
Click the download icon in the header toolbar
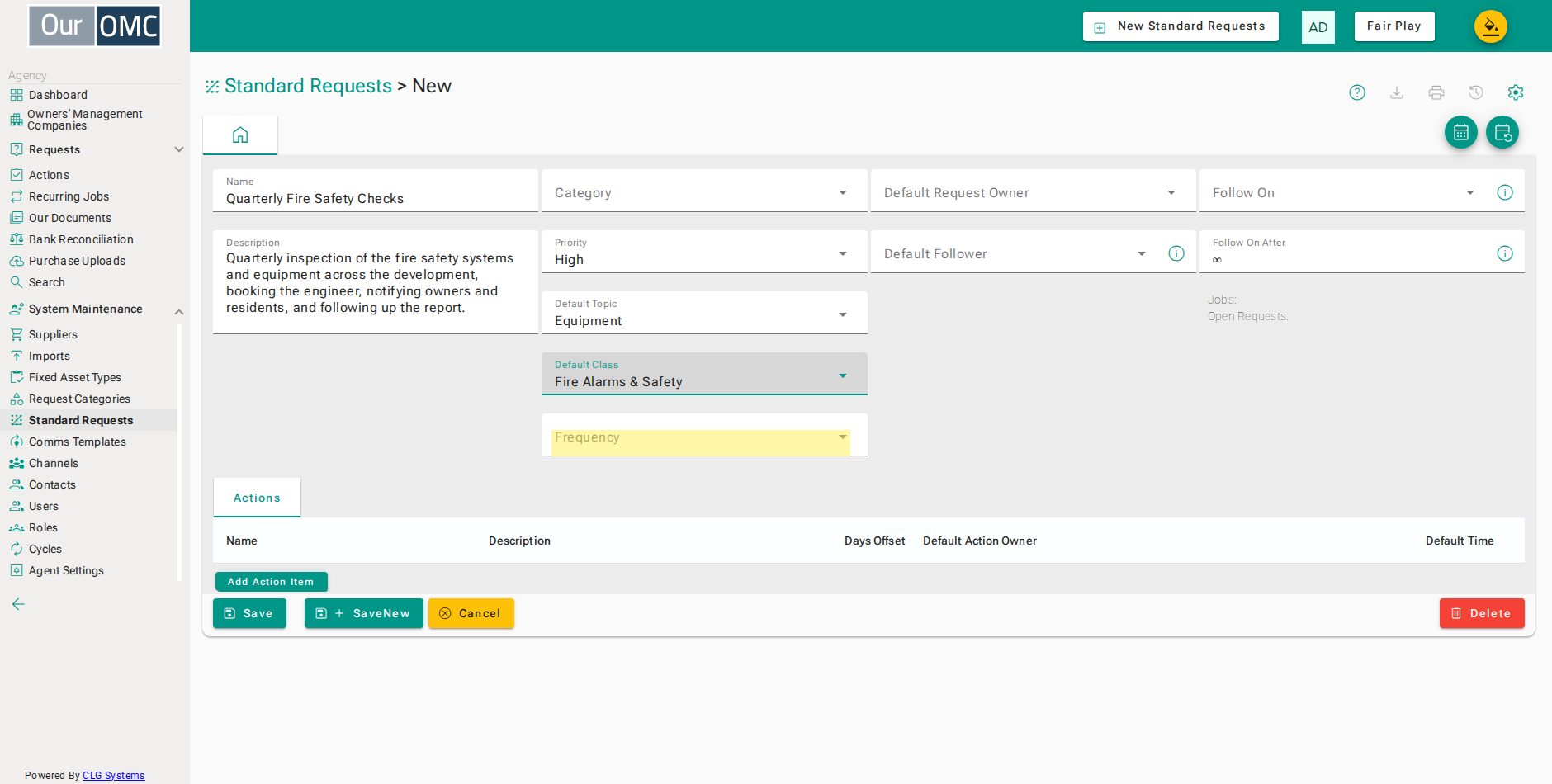1397,92
